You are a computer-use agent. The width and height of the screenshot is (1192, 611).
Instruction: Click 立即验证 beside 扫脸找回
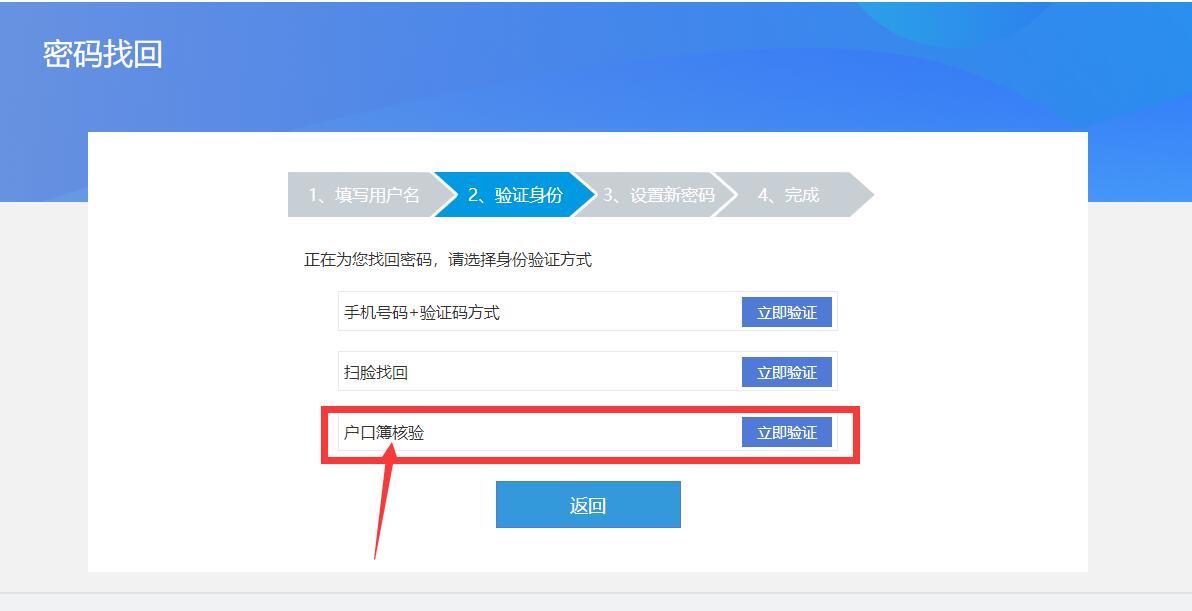[787, 372]
